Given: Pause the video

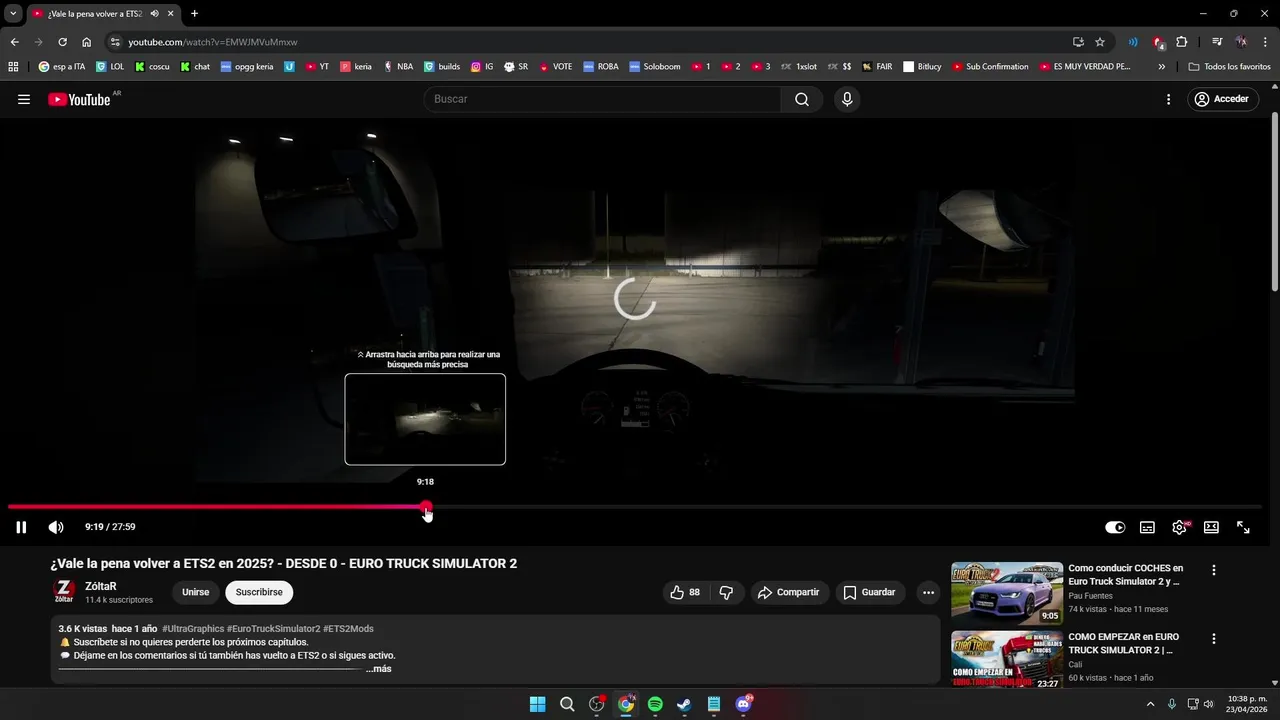Looking at the screenshot, I should point(21,527).
